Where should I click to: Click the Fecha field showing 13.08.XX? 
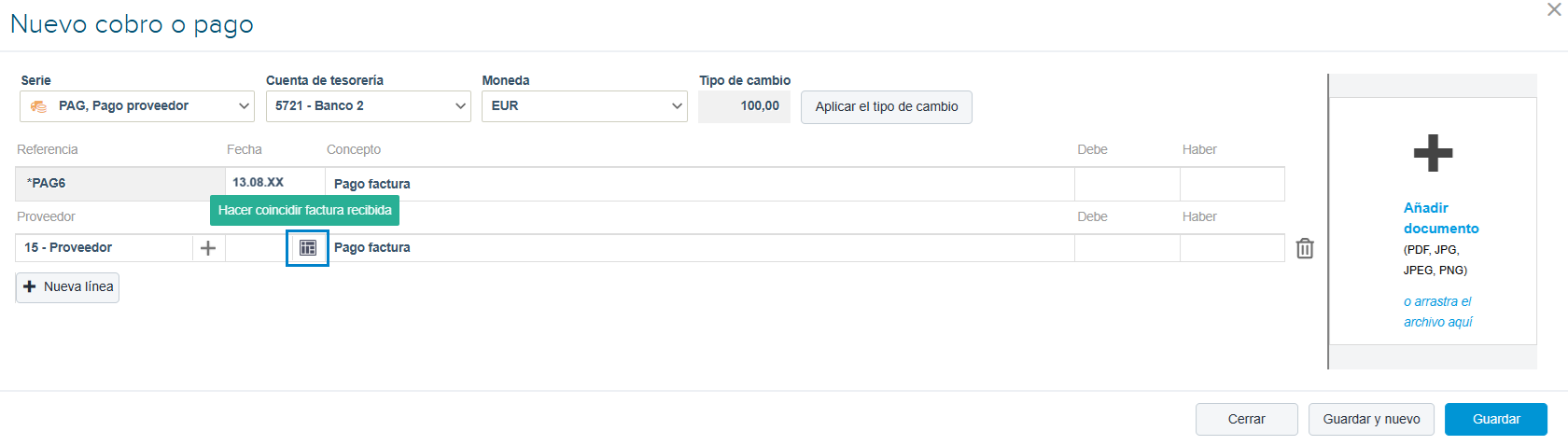click(275, 183)
